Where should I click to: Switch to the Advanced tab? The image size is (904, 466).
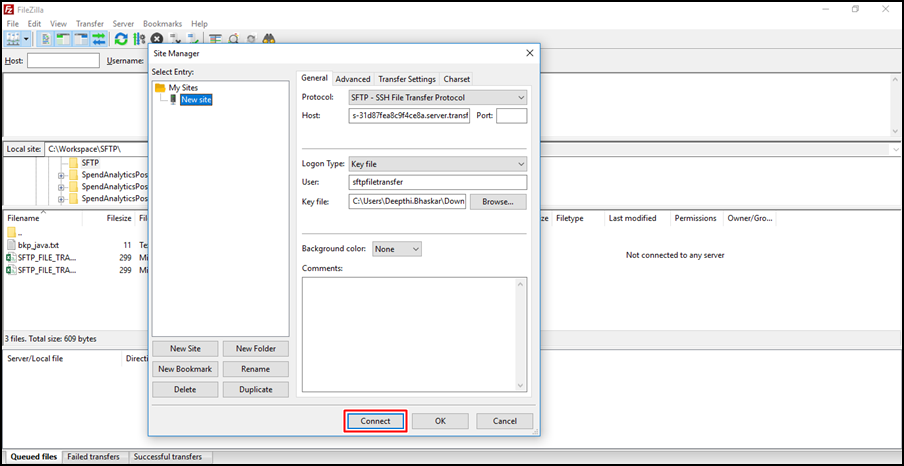tap(353, 79)
